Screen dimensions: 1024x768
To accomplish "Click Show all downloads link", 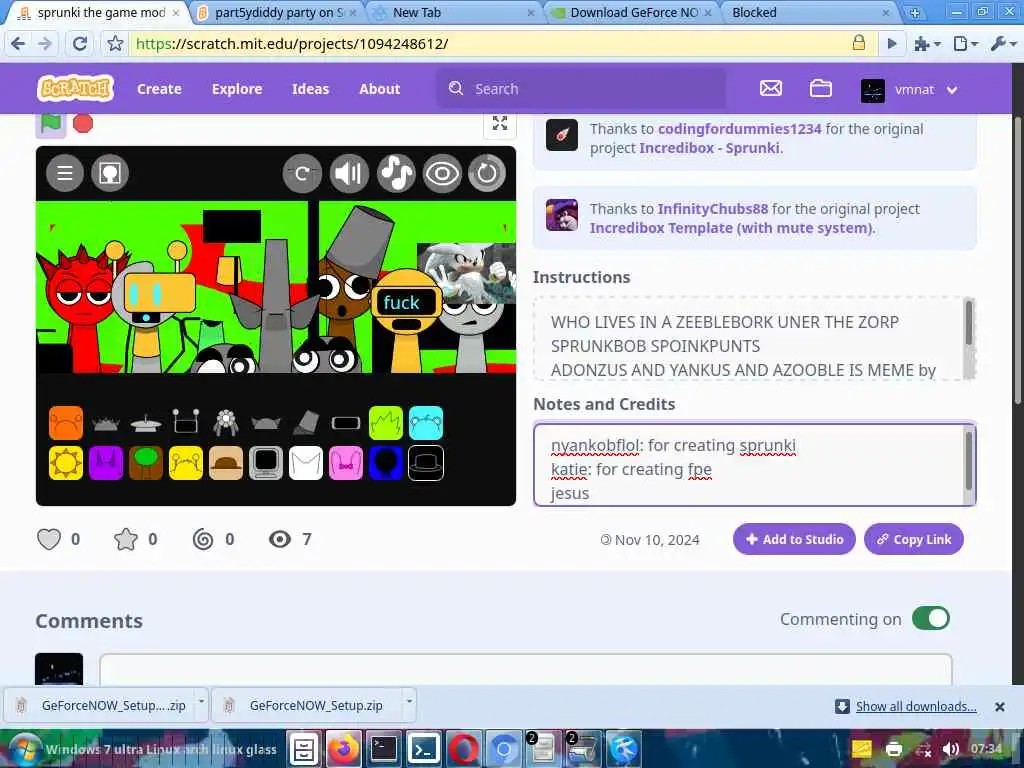I will [x=916, y=706].
